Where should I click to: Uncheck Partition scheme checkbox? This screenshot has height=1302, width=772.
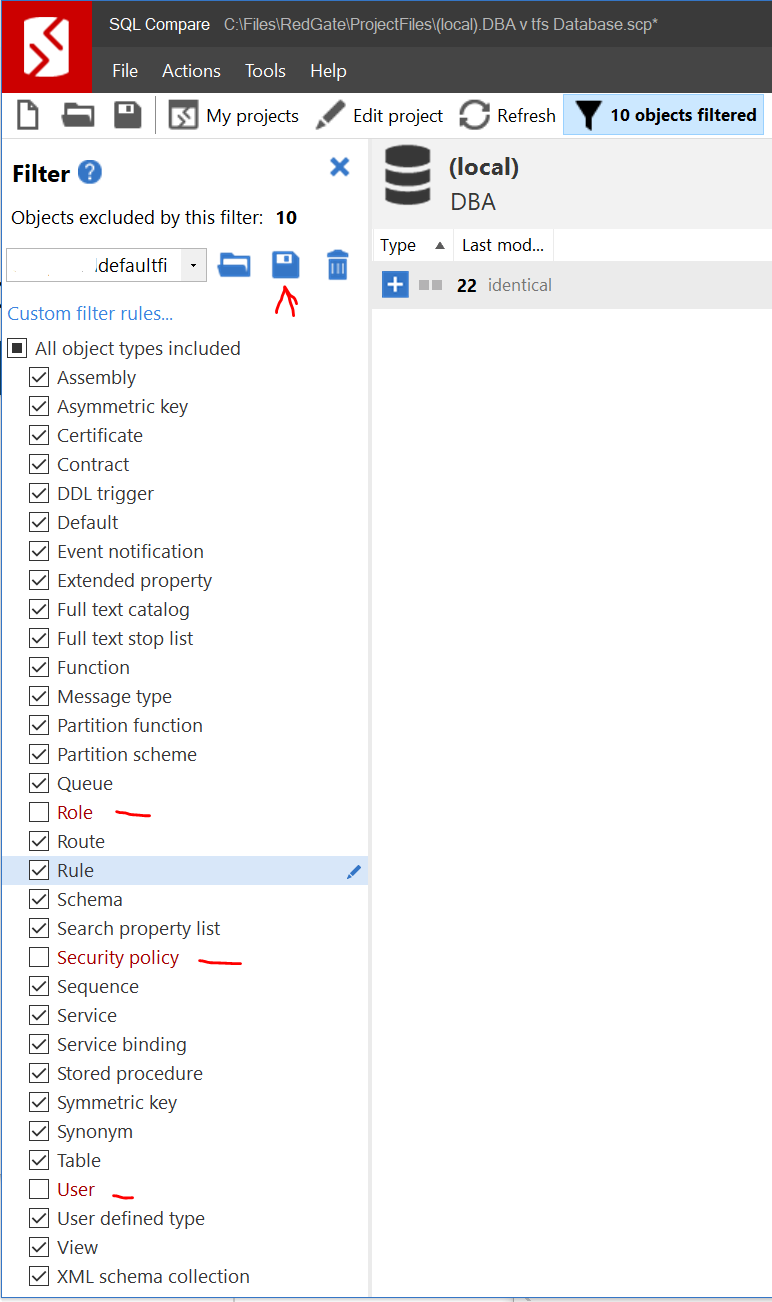[39, 755]
